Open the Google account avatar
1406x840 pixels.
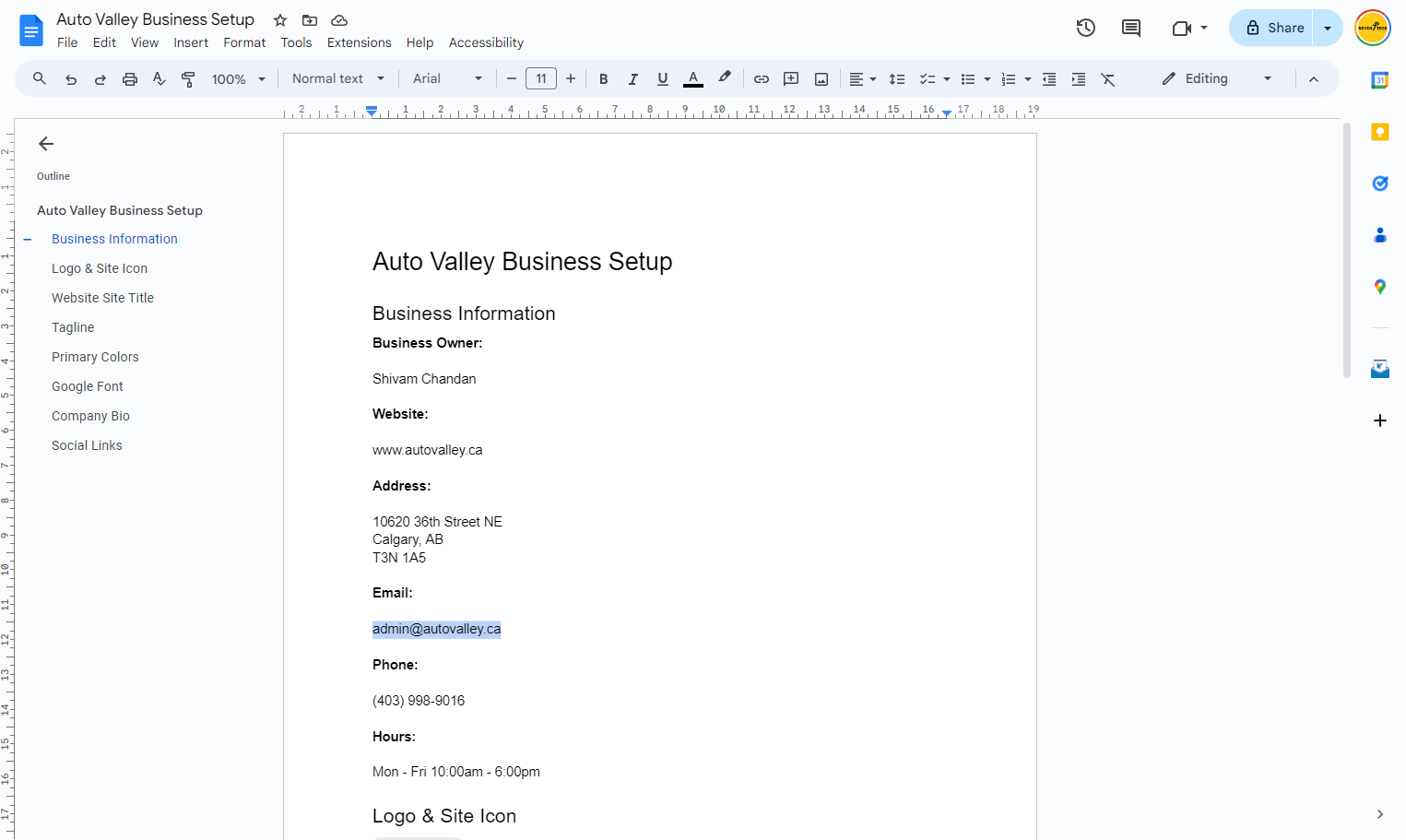(1373, 28)
